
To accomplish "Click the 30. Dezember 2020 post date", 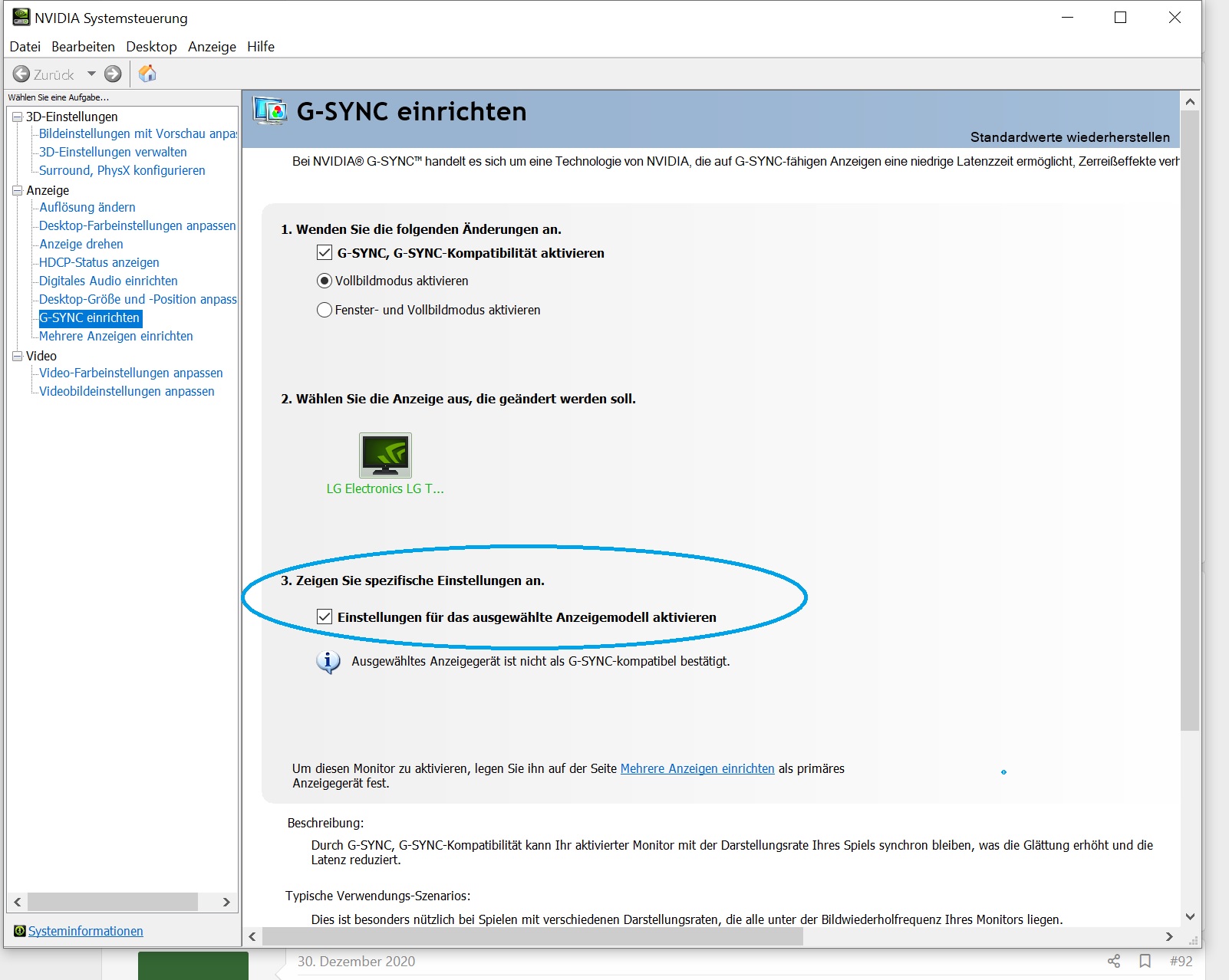I will 356,961.
